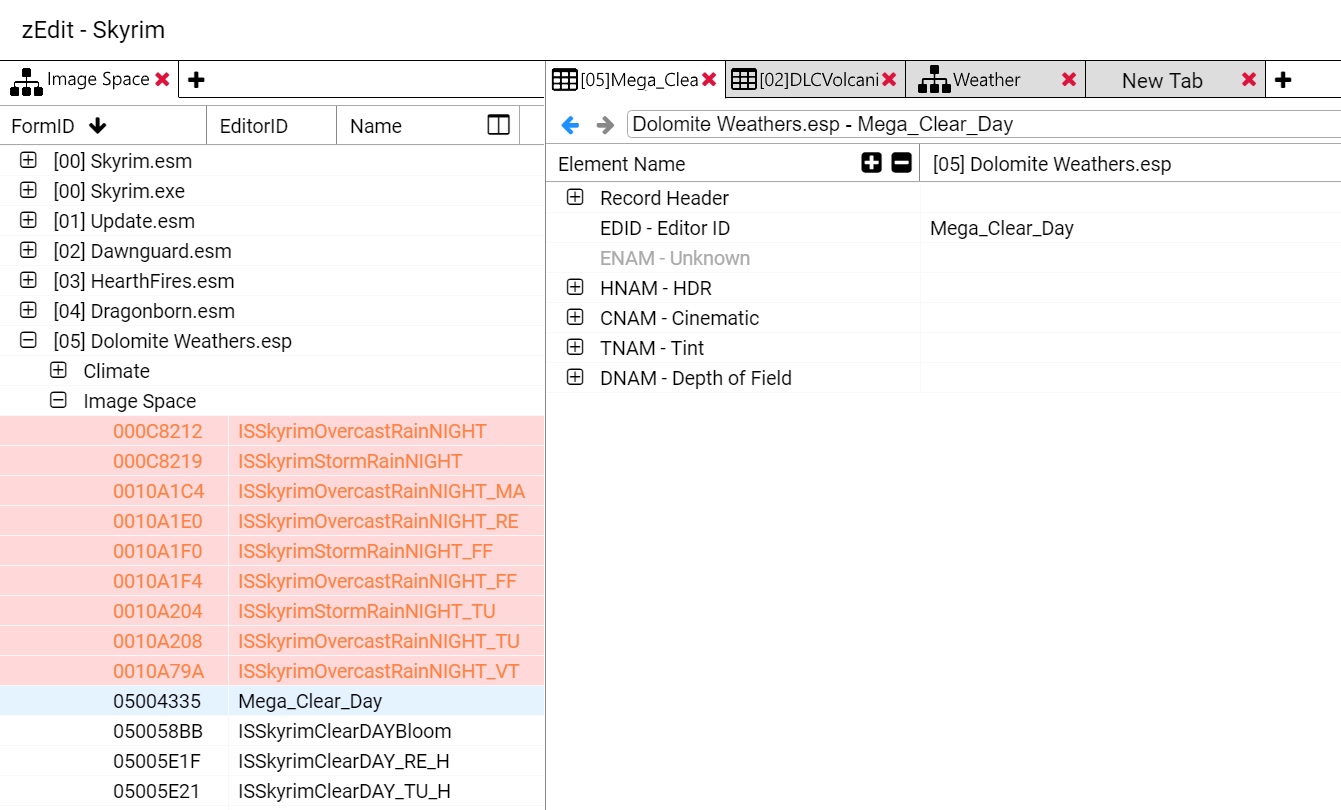Switch to the Weather tab
This screenshot has width=1341, height=810.
[x=995, y=80]
